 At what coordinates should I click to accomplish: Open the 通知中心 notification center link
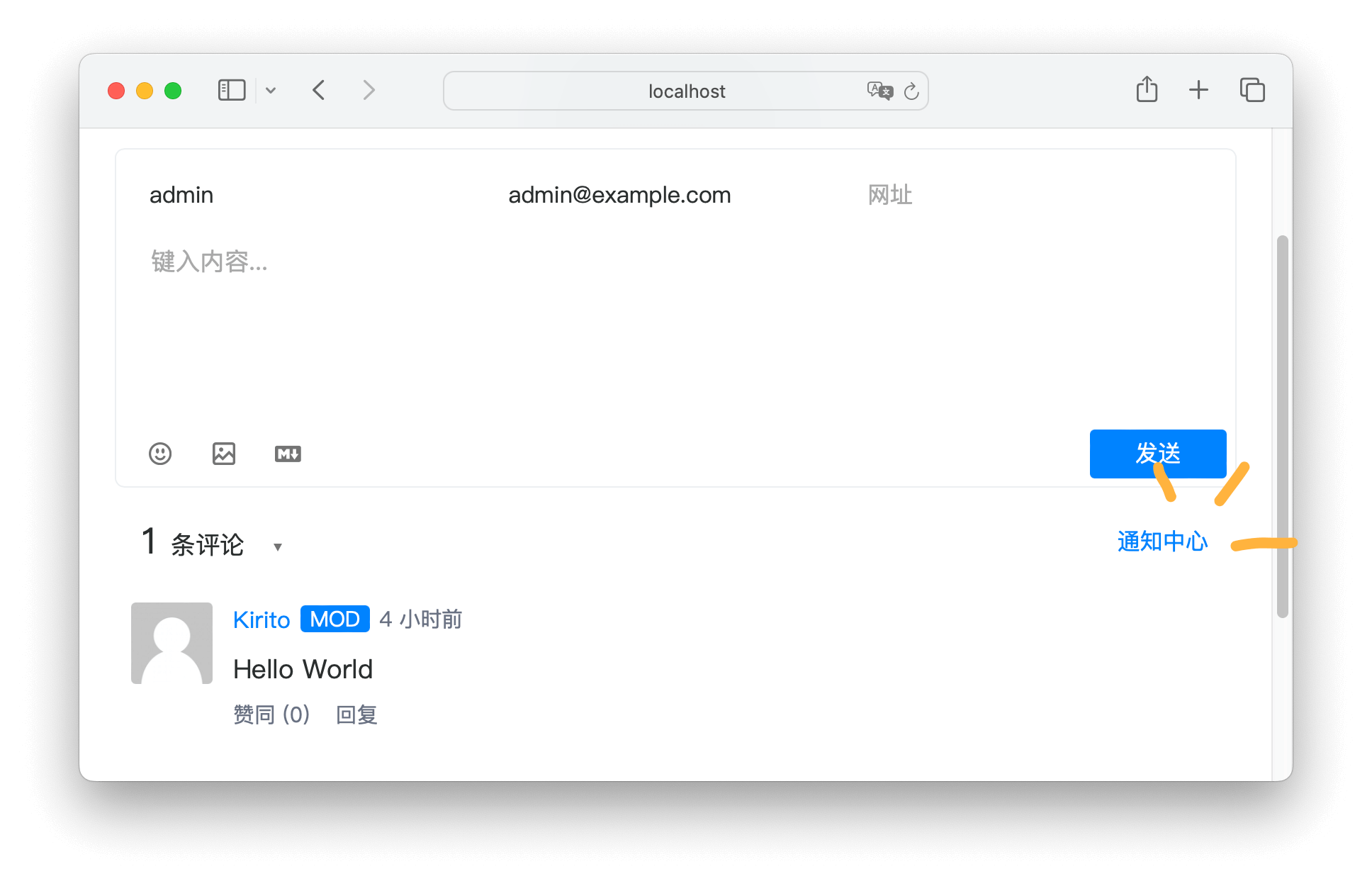[x=1162, y=542]
